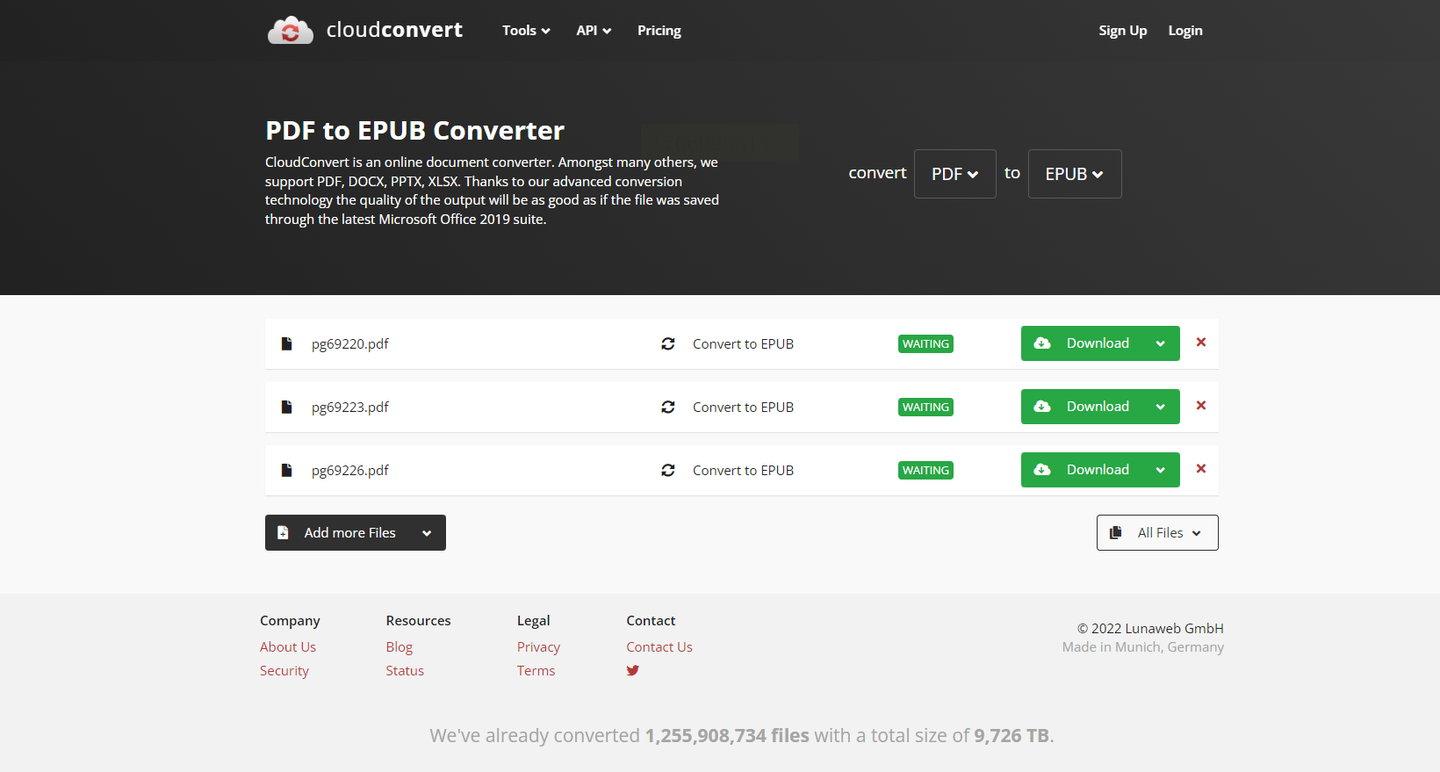Open the Tools menu

coord(526,30)
